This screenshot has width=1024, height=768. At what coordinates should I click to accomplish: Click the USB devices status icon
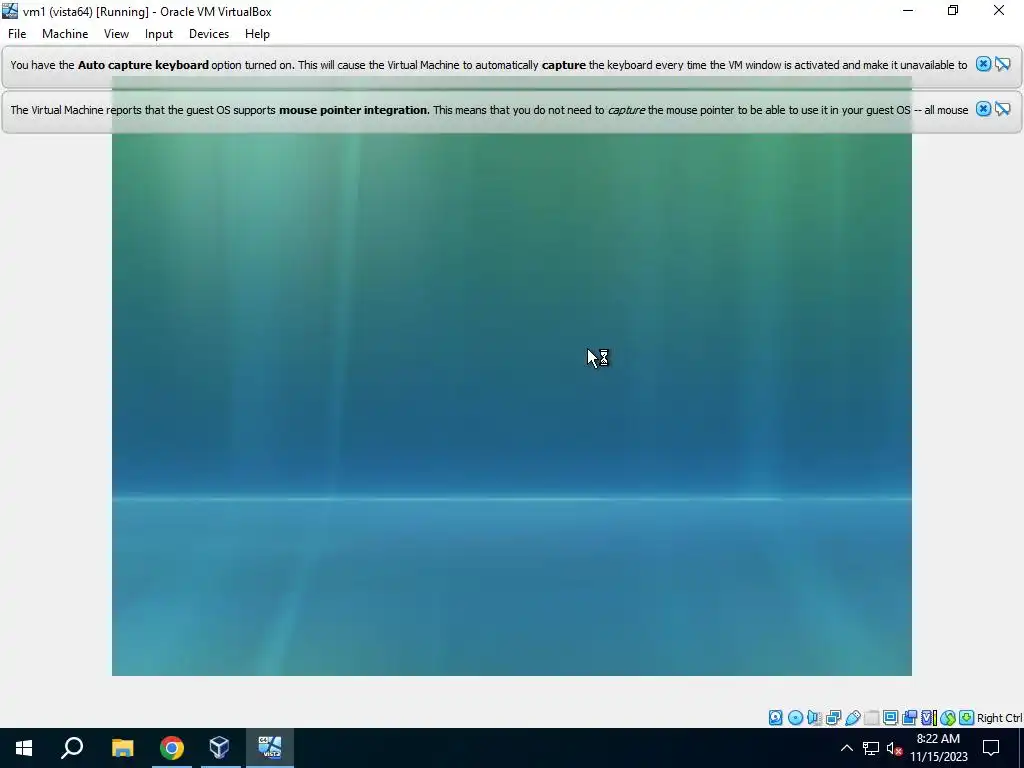[x=853, y=718]
